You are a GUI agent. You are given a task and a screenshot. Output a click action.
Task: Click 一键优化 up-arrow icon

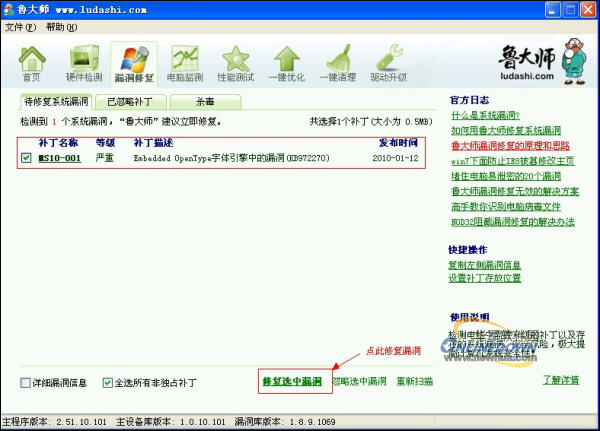tap(287, 63)
